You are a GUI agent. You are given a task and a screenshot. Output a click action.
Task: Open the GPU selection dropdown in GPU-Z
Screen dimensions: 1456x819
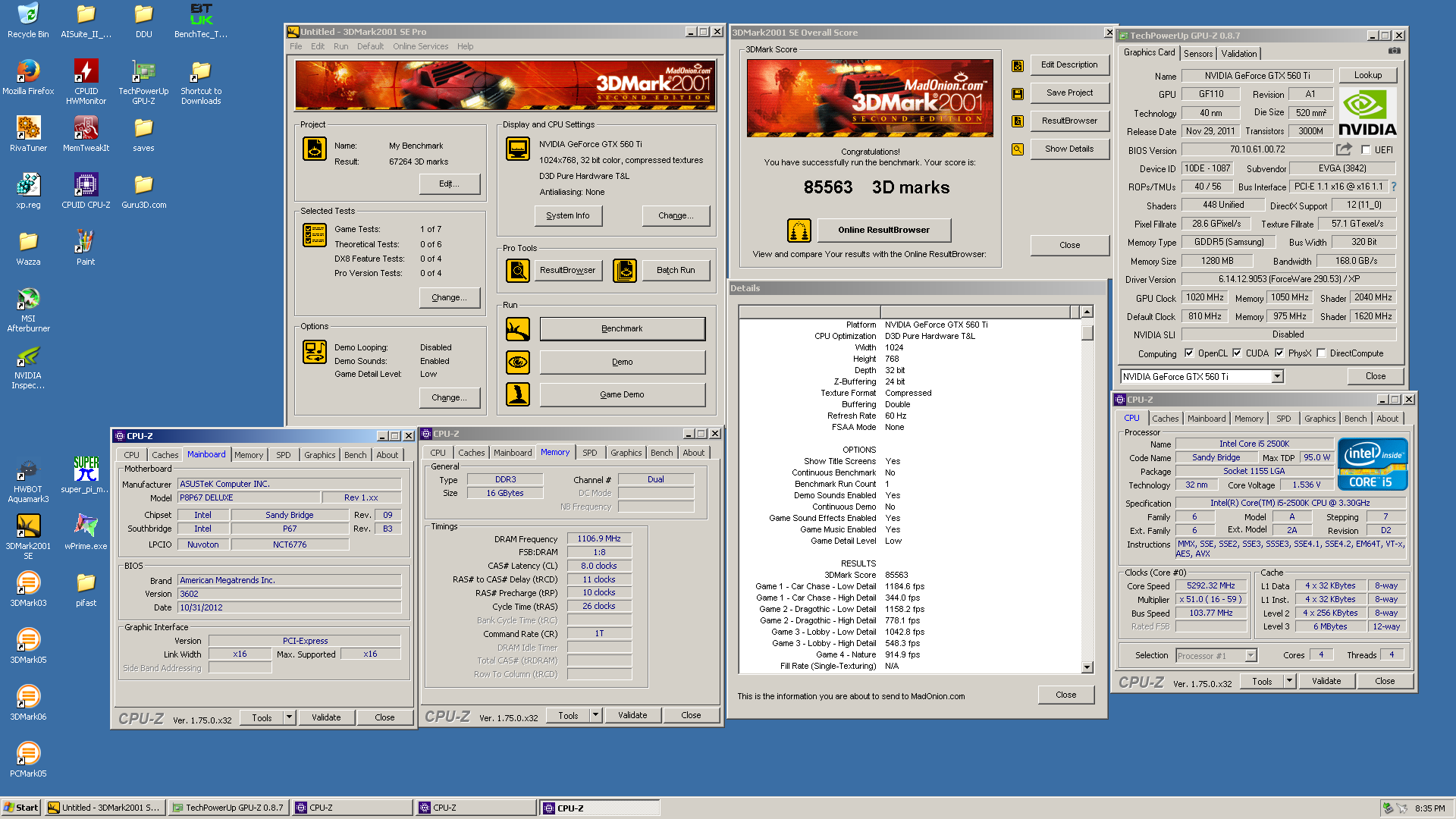(x=1277, y=377)
